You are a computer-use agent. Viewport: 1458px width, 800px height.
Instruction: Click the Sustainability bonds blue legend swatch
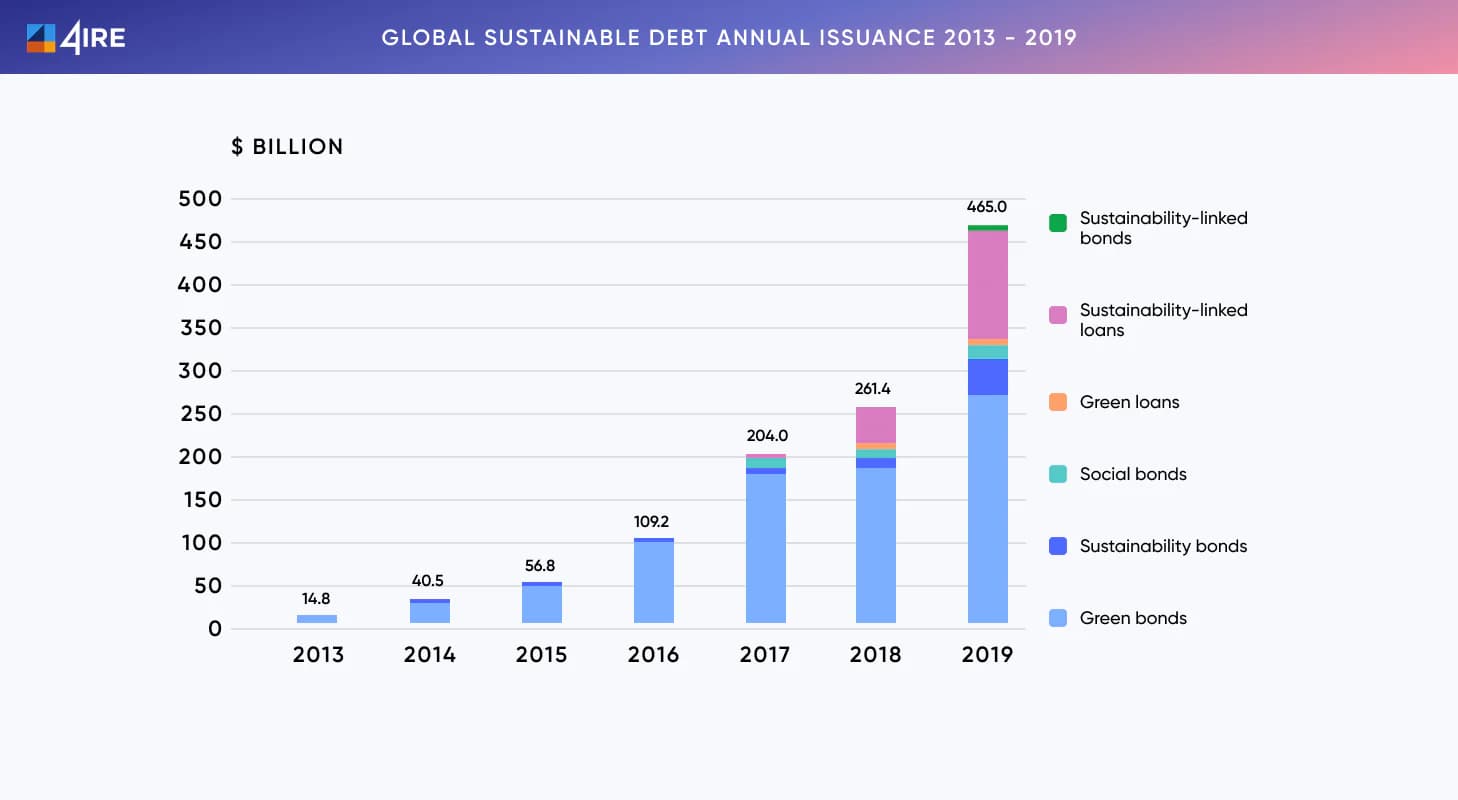(x=1058, y=546)
